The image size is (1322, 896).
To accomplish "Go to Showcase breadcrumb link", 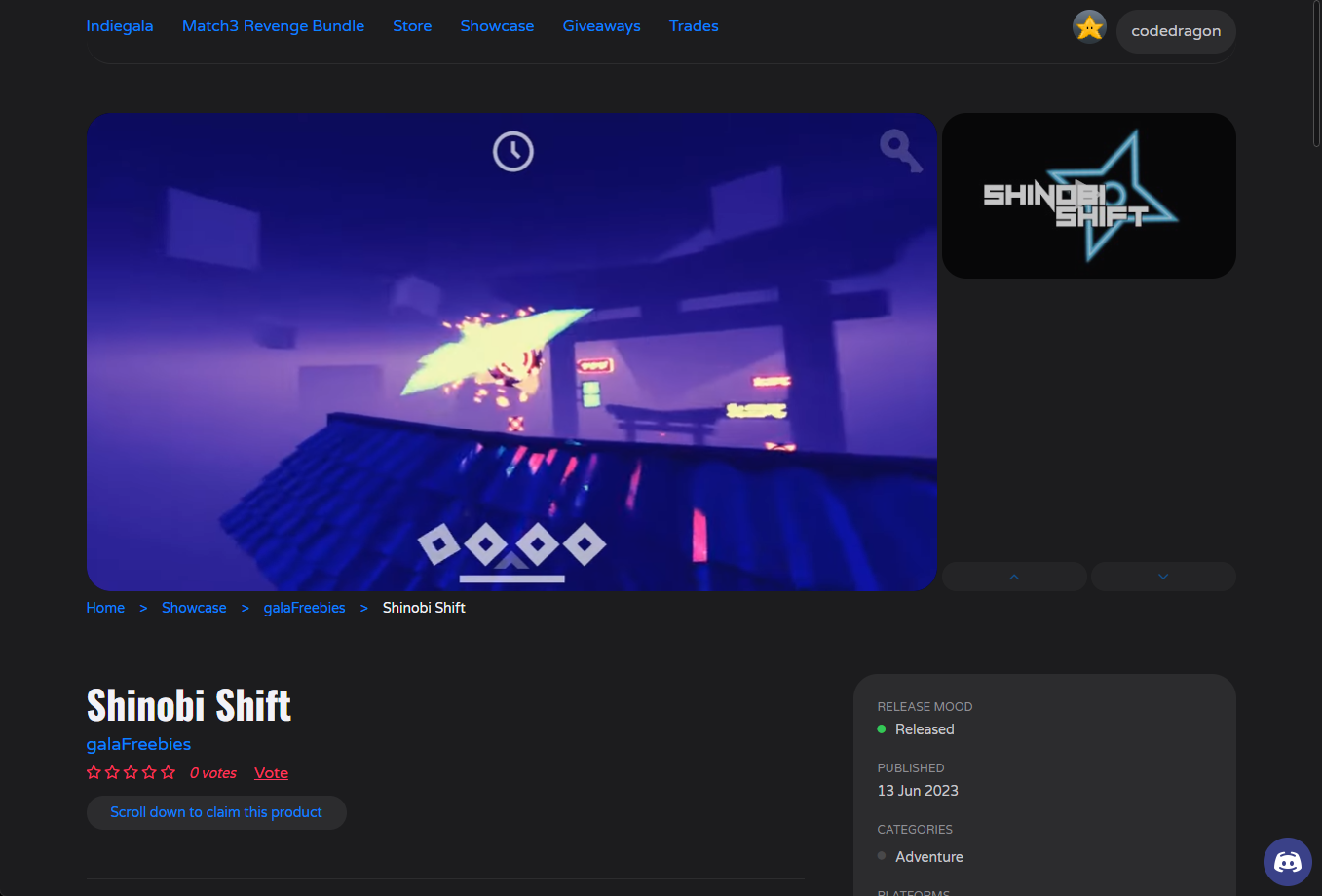I will click(x=194, y=608).
